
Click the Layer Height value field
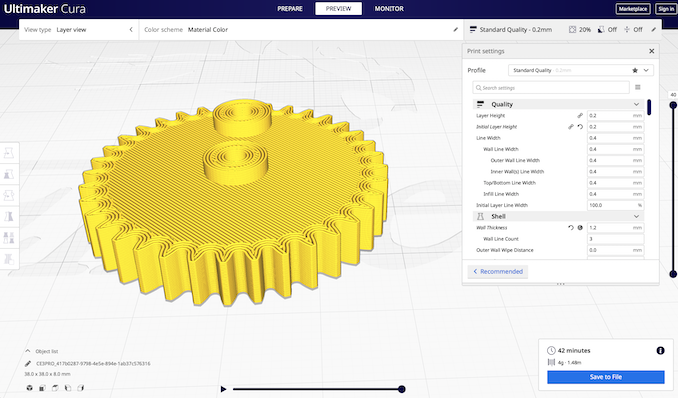pos(615,116)
